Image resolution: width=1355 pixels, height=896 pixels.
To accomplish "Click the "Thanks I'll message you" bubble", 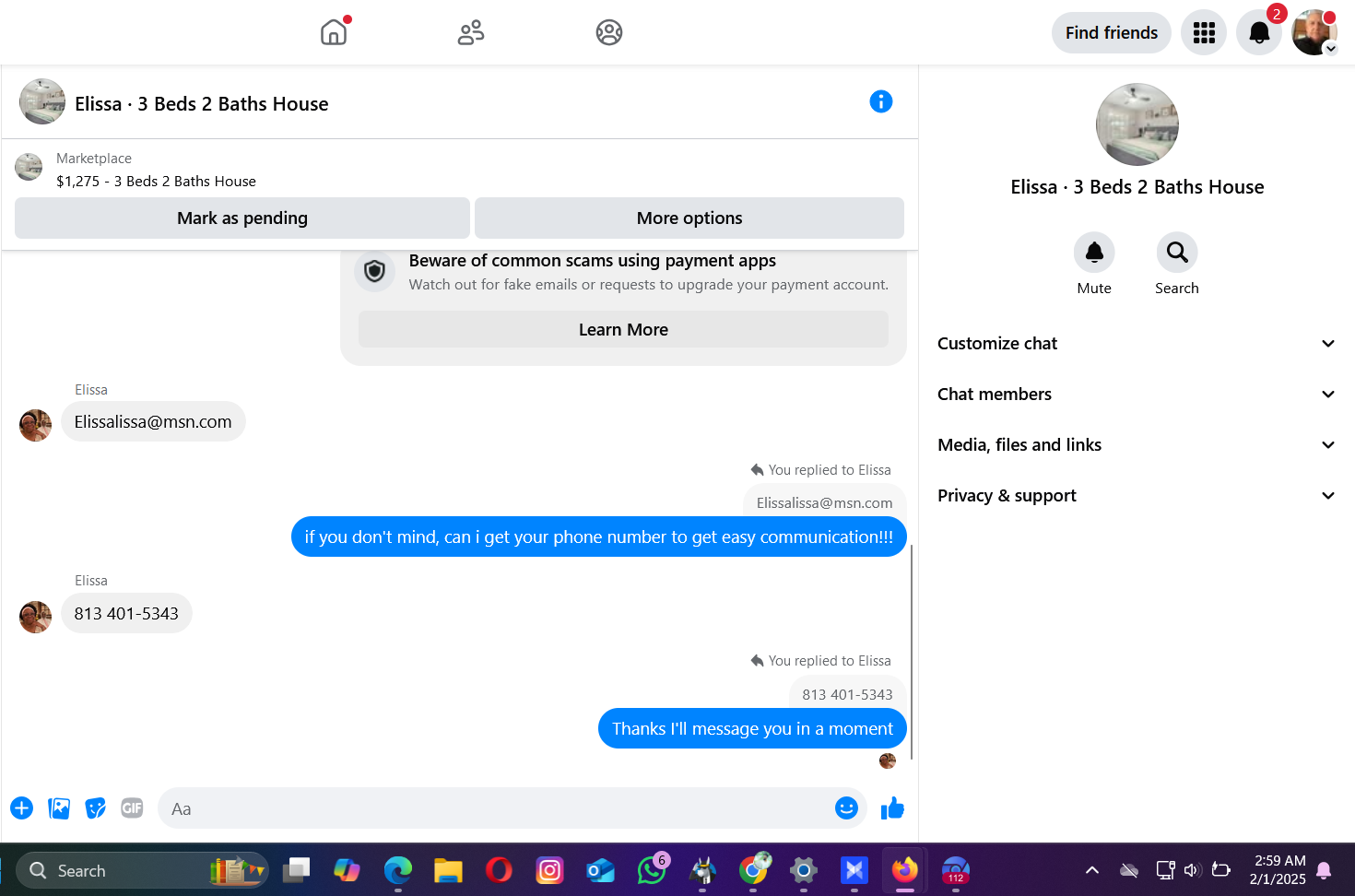I will point(752,728).
